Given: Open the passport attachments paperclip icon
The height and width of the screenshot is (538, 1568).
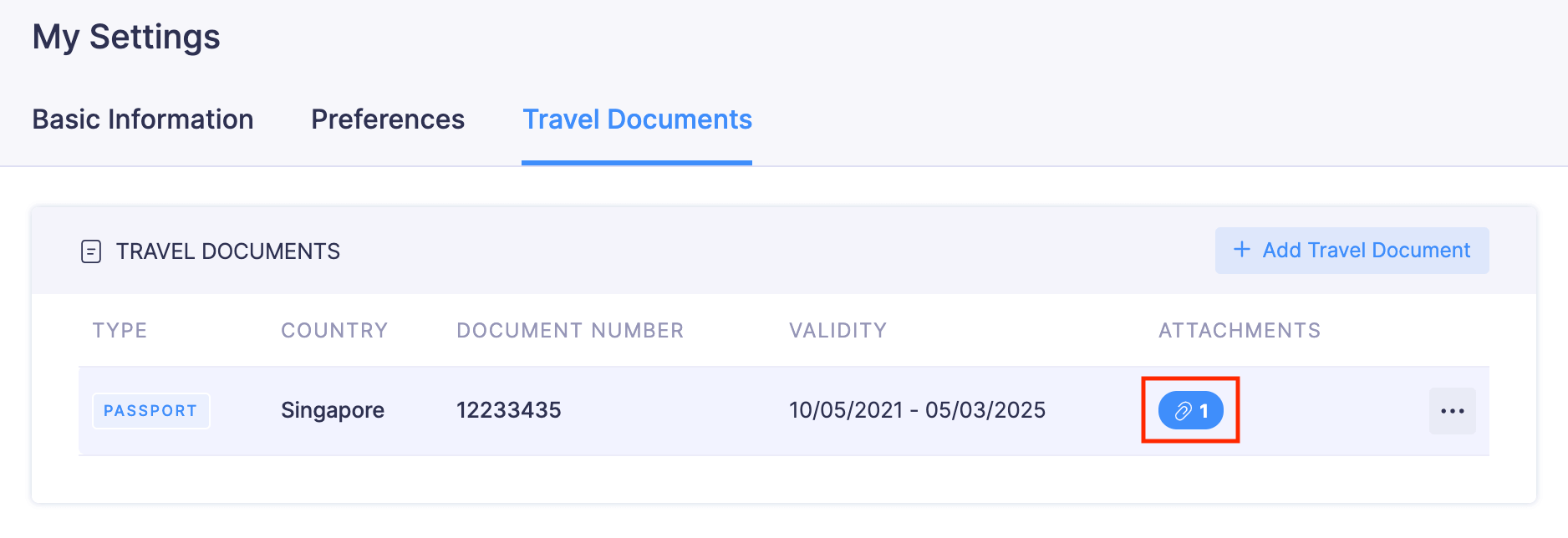Looking at the screenshot, I should 1183,411.
